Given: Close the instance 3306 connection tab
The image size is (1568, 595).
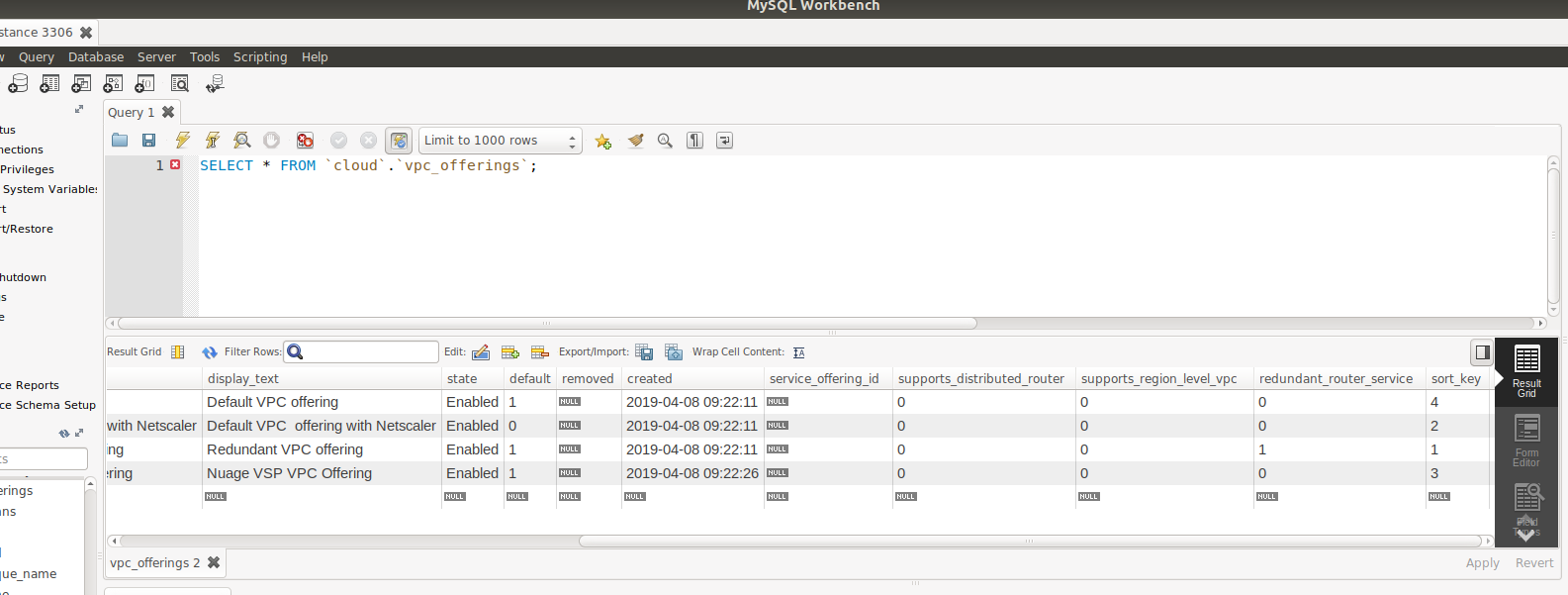Looking at the screenshot, I should (x=86, y=33).
